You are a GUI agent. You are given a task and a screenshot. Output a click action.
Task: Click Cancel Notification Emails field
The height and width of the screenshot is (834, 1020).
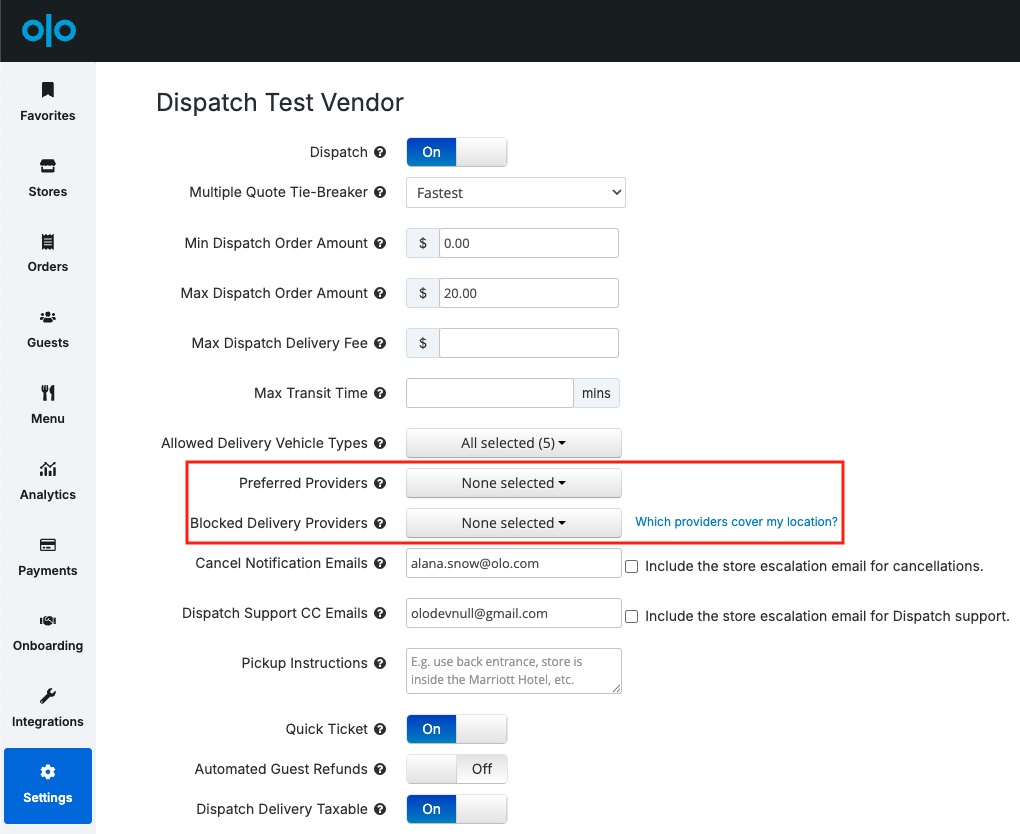(514, 563)
